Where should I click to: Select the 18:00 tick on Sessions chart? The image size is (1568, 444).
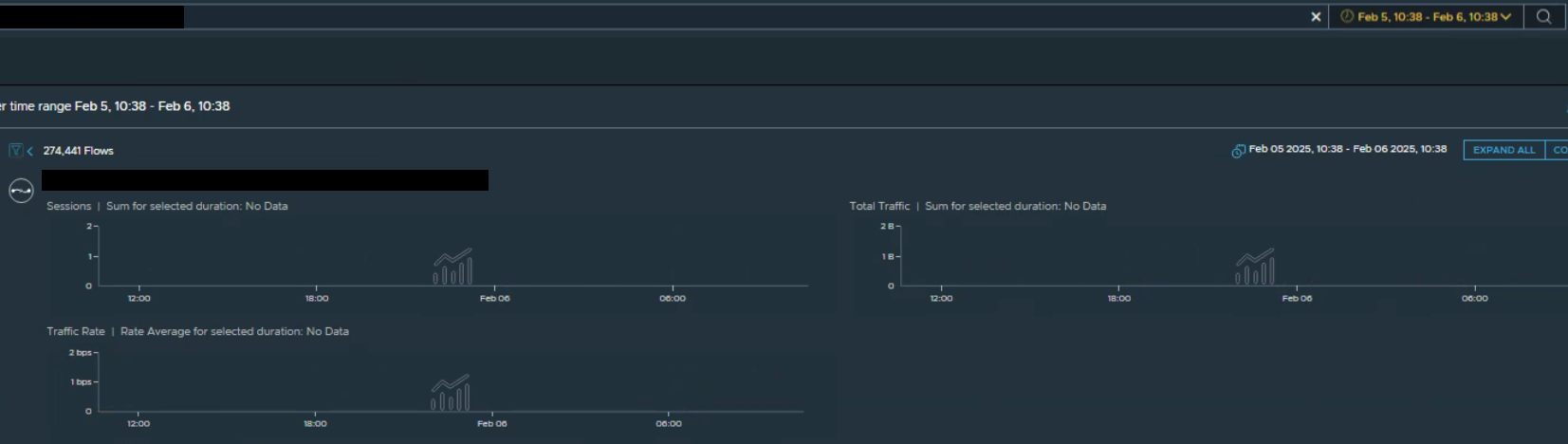pyautogui.click(x=317, y=298)
